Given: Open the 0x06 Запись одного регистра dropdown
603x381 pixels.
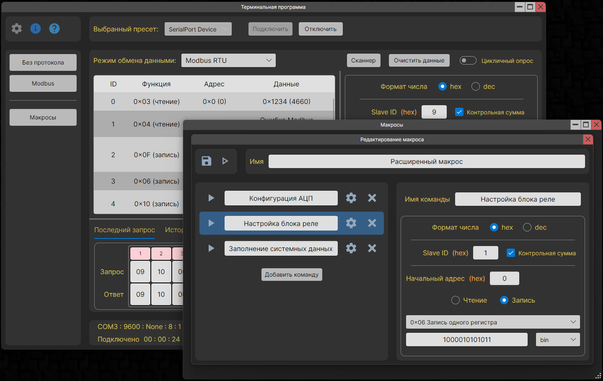Looking at the screenshot, I should coord(493,322).
